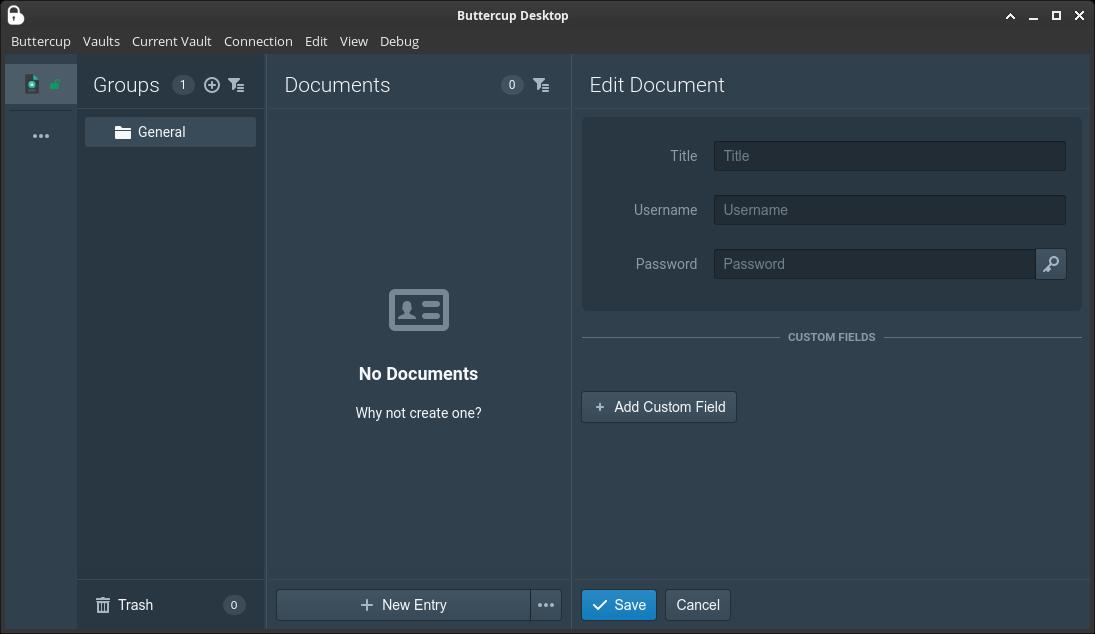Screen dimensions: 1095x634
Task: Click the Trash count badge
Action: [234, 605]
